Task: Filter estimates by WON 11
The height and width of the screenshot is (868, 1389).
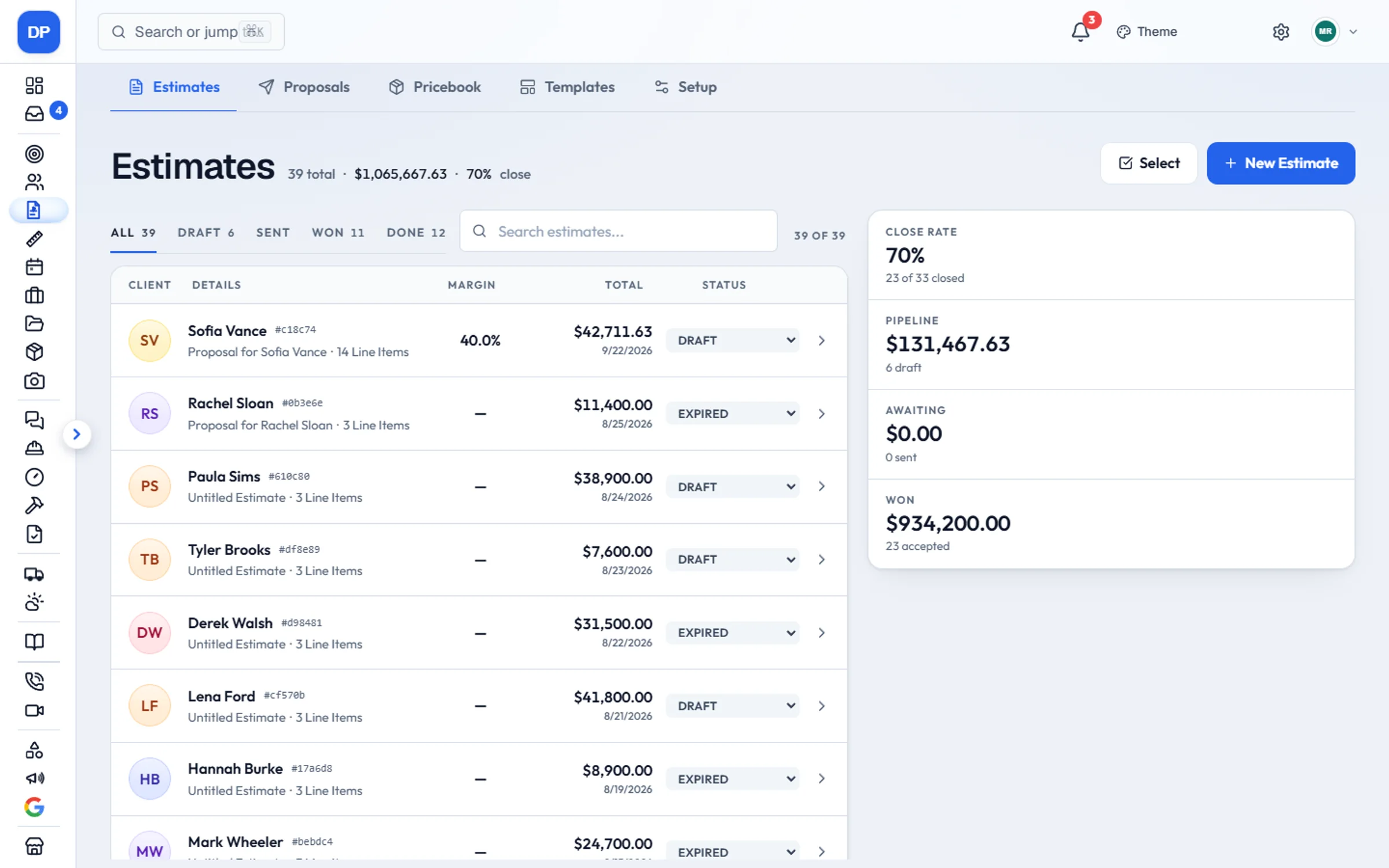Action: pyautogui.click(x=339, y=233)
